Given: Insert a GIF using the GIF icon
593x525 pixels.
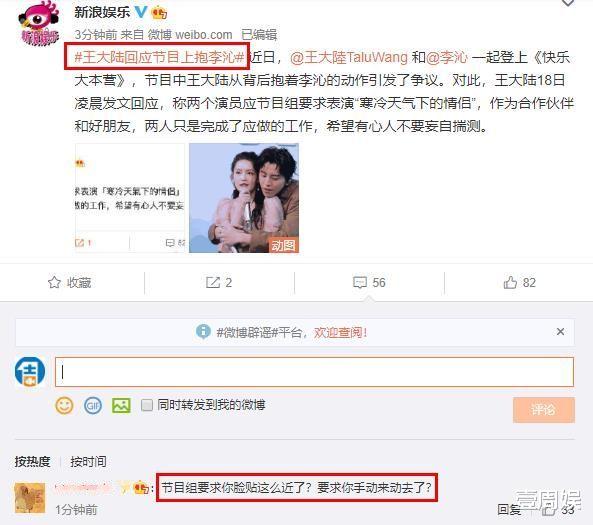Looking at the screenshot, I should [x=93, y=406].
